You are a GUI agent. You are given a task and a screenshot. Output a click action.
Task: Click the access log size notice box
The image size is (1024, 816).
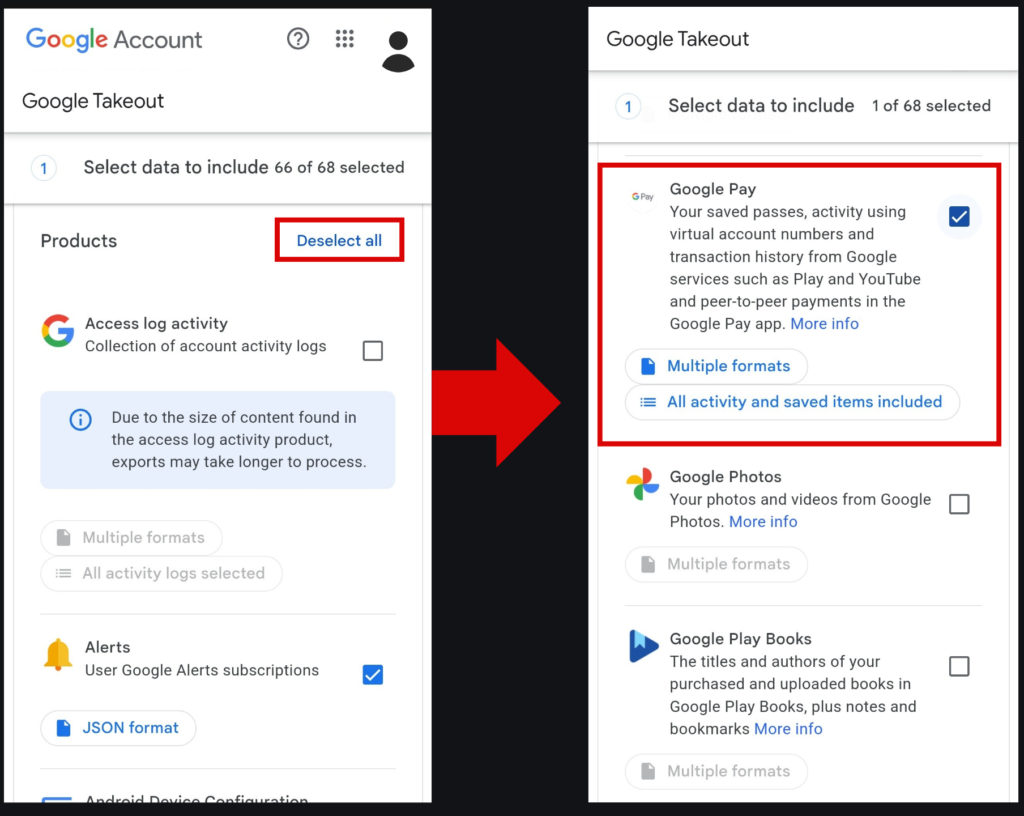(217, 440)
